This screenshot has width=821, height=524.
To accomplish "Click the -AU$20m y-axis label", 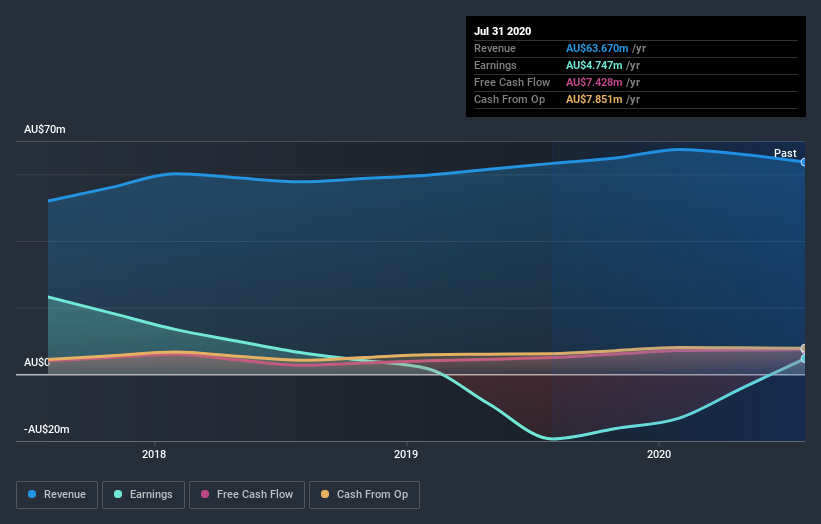I will click(x=47, y=429).
